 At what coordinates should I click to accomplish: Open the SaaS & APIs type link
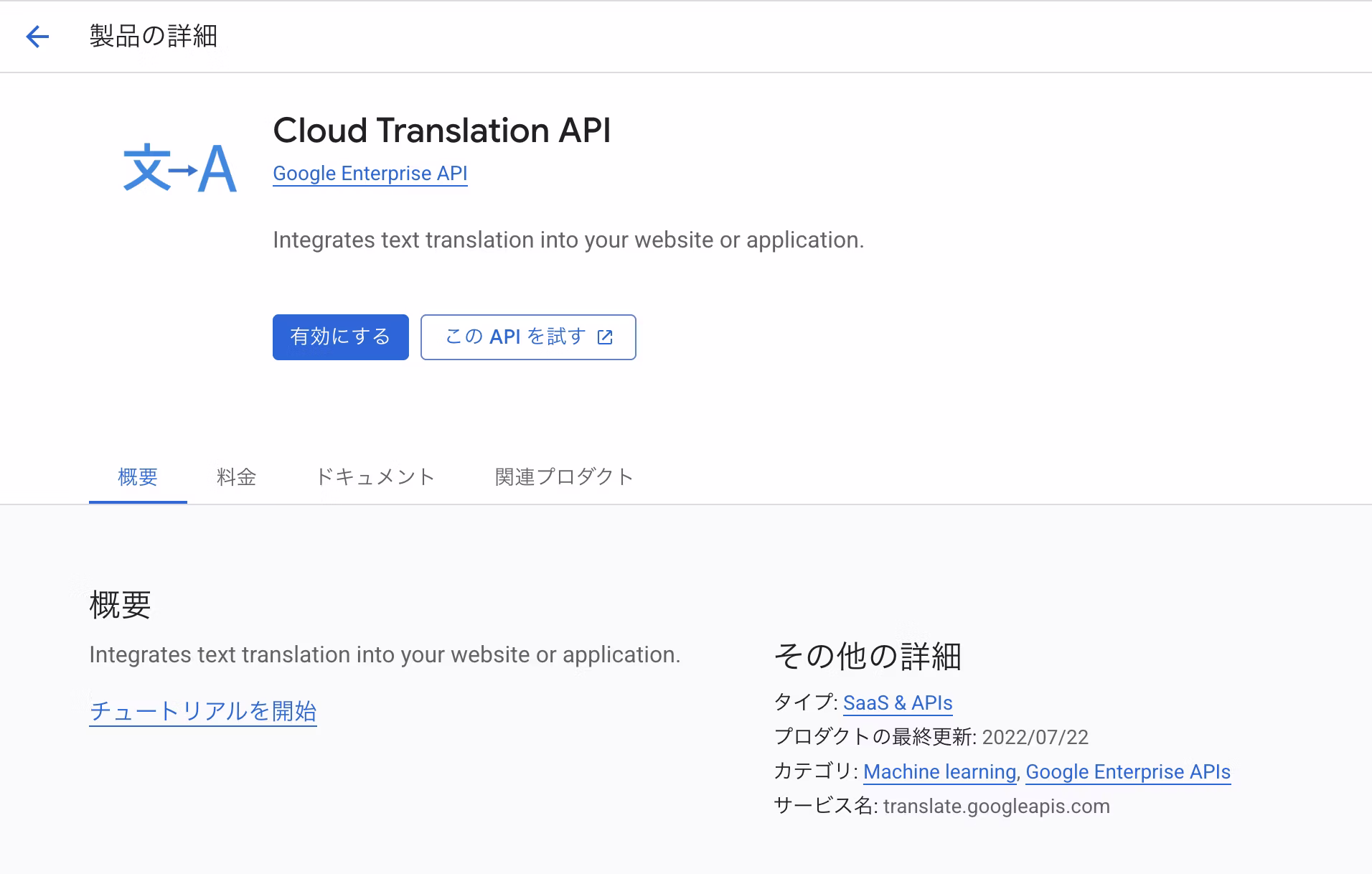[x=897, y=703]
